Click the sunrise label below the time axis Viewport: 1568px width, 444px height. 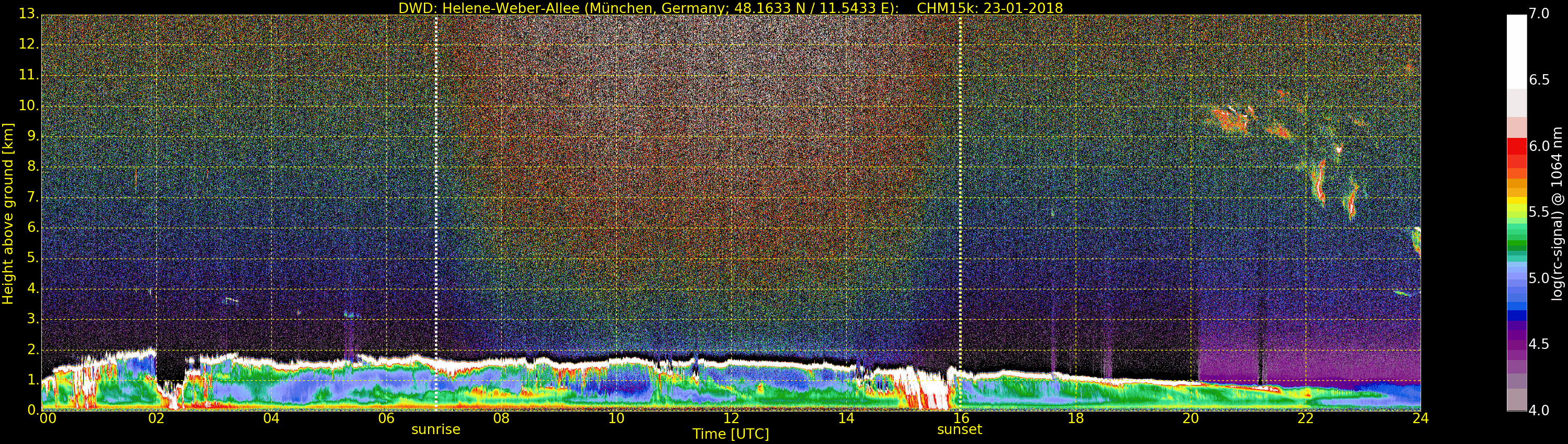(x=436, y=429)
